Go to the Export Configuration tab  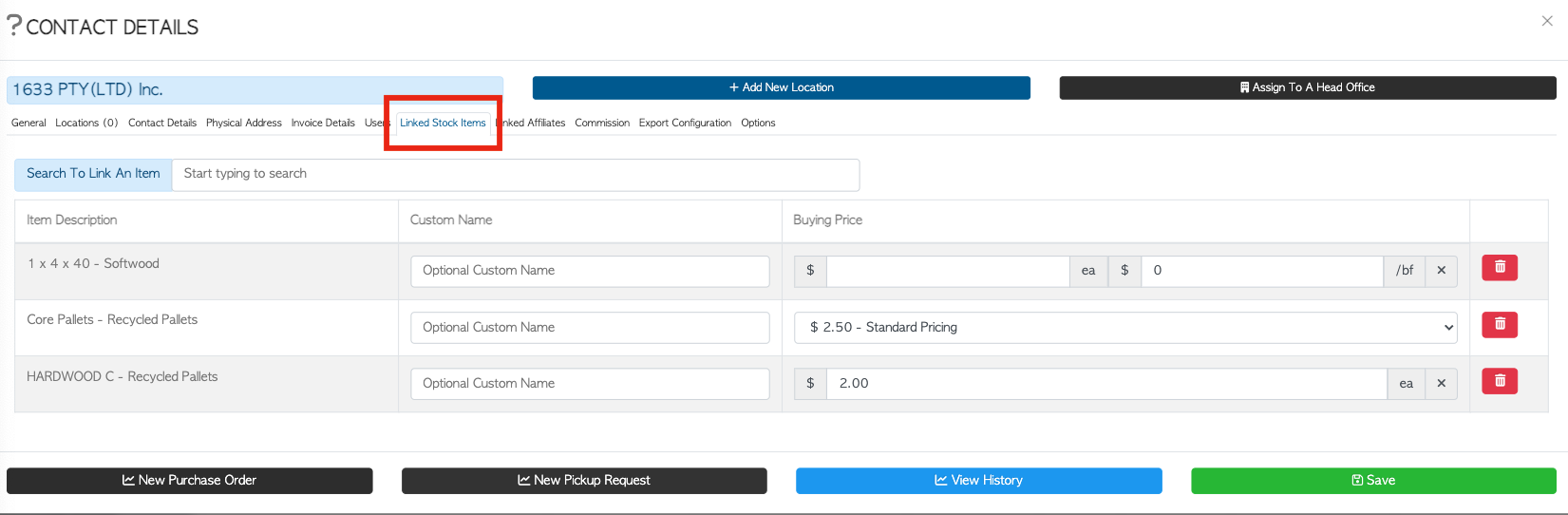click(x=685, y=123)
